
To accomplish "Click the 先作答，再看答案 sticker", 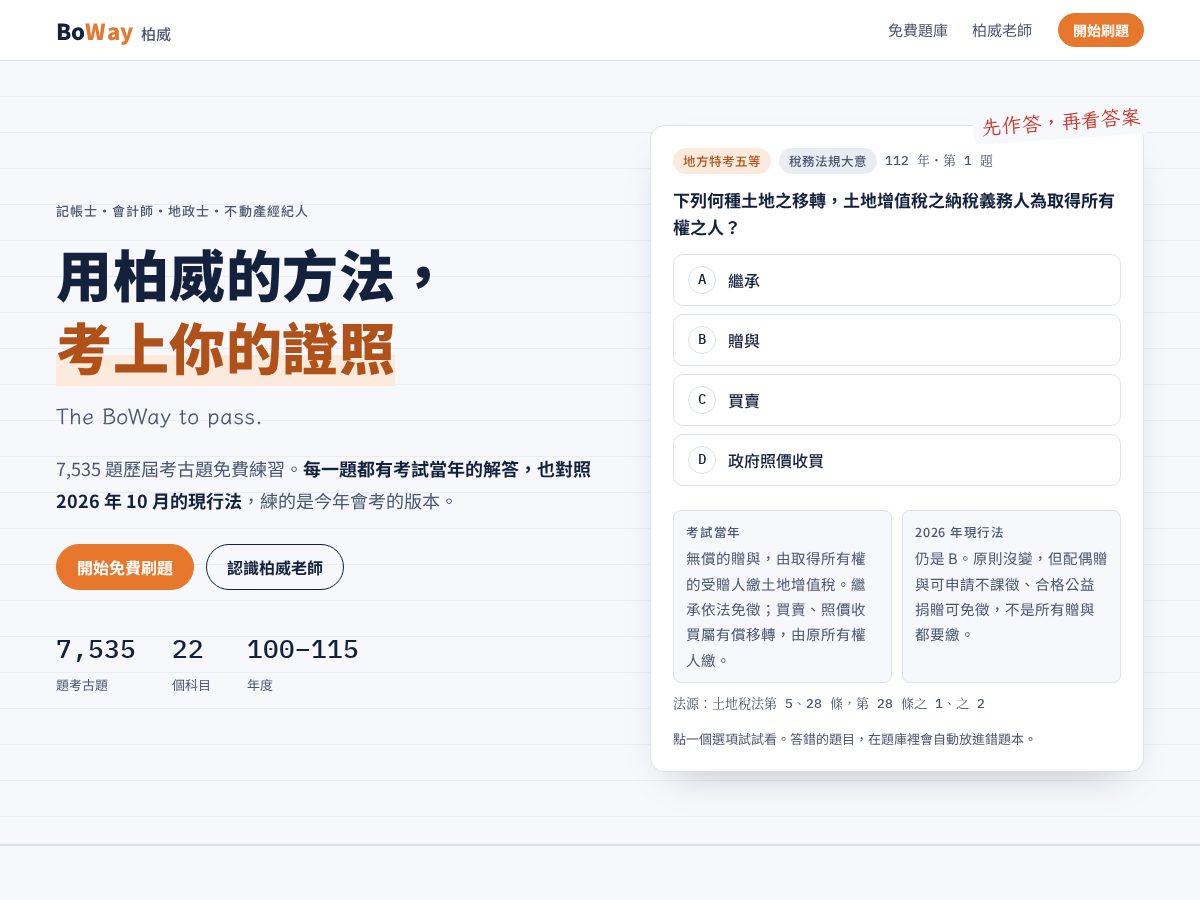I will (x=1061, y=122).
